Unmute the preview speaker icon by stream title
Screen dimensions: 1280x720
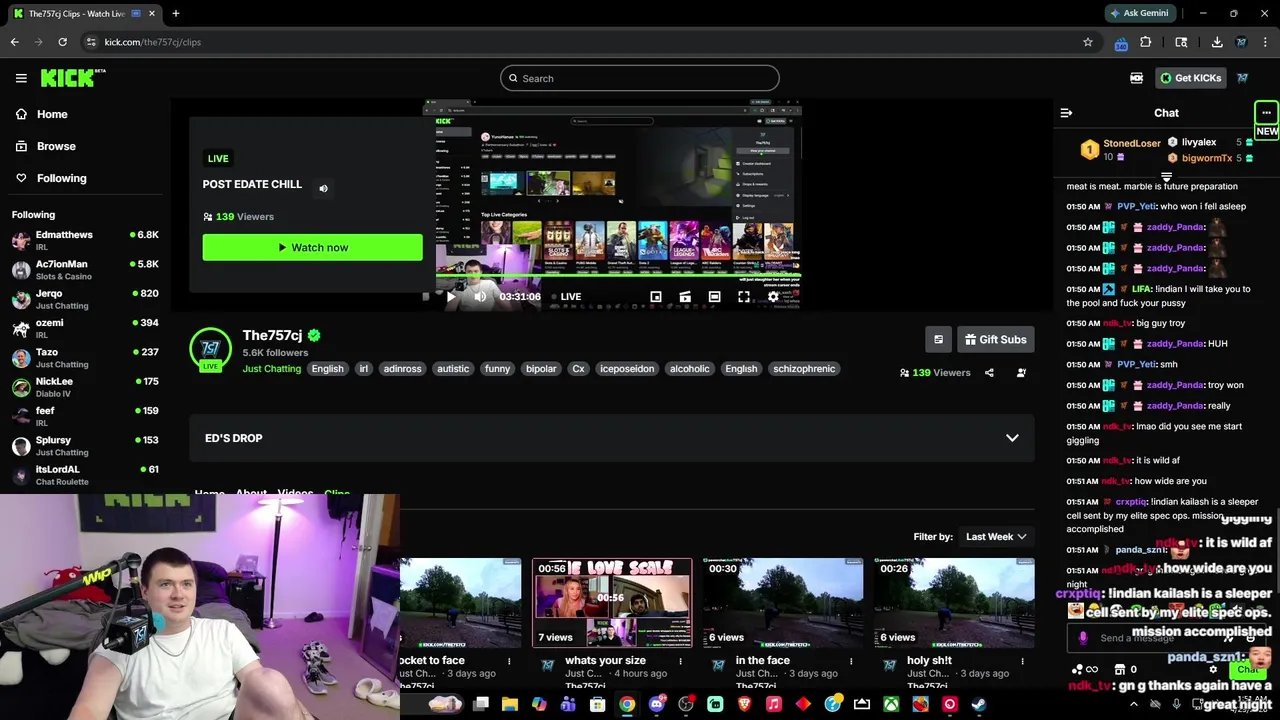(323, 188)
